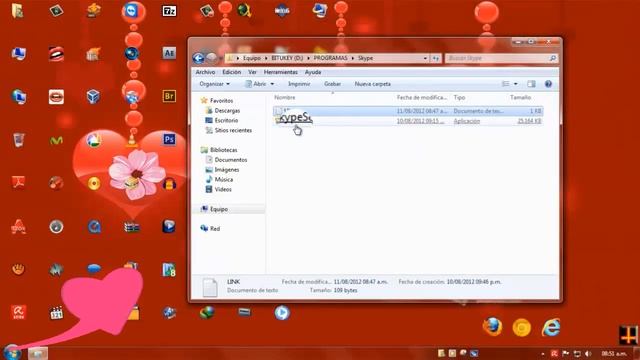Launch Adobe After Effects desktop icon
640x360 pixels.
pyautogui.click(x=169, y=53)
